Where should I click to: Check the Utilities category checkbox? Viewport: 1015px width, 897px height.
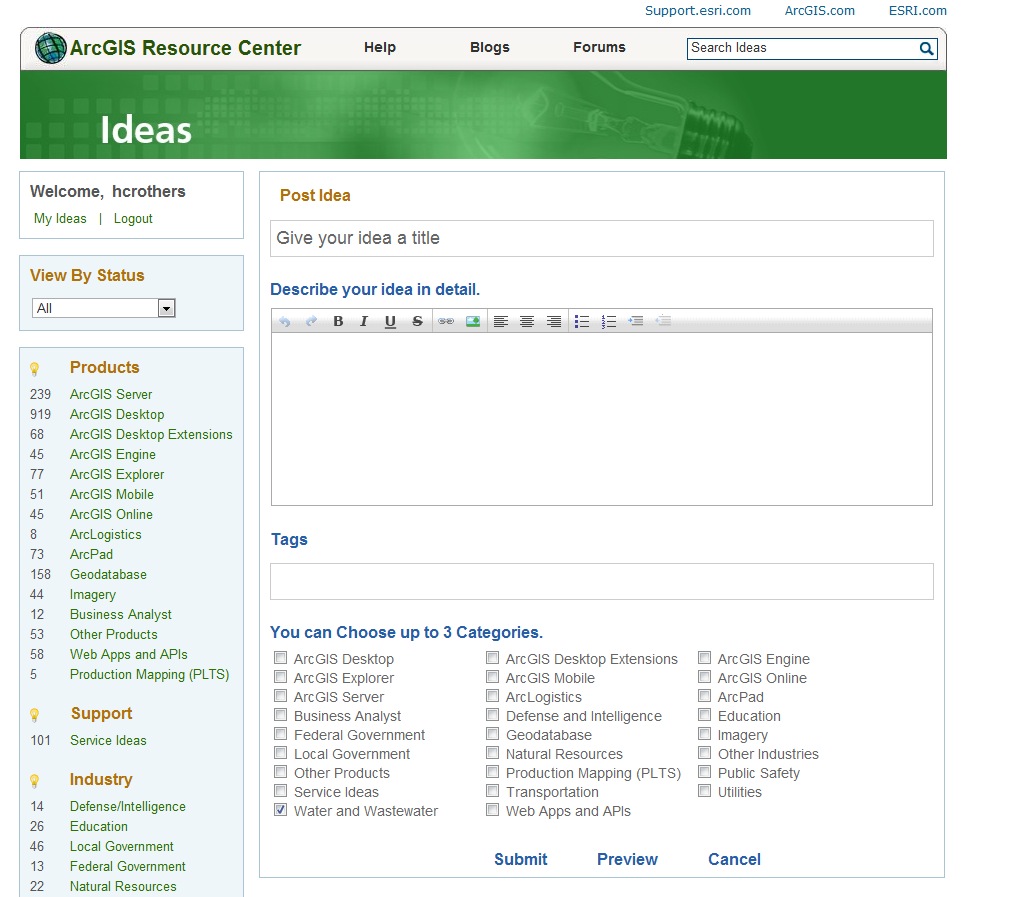(x=704, y=791)
